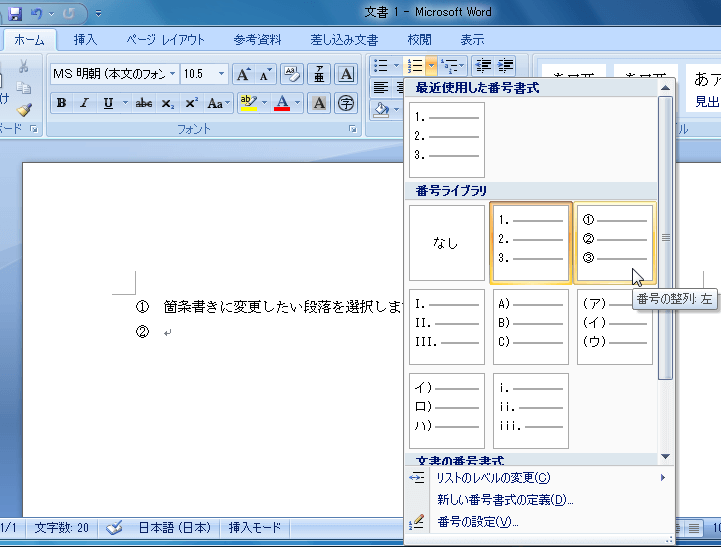Select (ア)(イ)(ウ) number format
This screenshot has width=721, height=547.
tap(615, 327)
